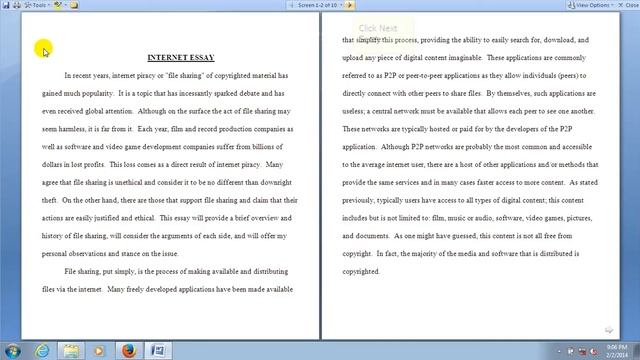Click the Action Center flag tray icon

coord(571,351)
